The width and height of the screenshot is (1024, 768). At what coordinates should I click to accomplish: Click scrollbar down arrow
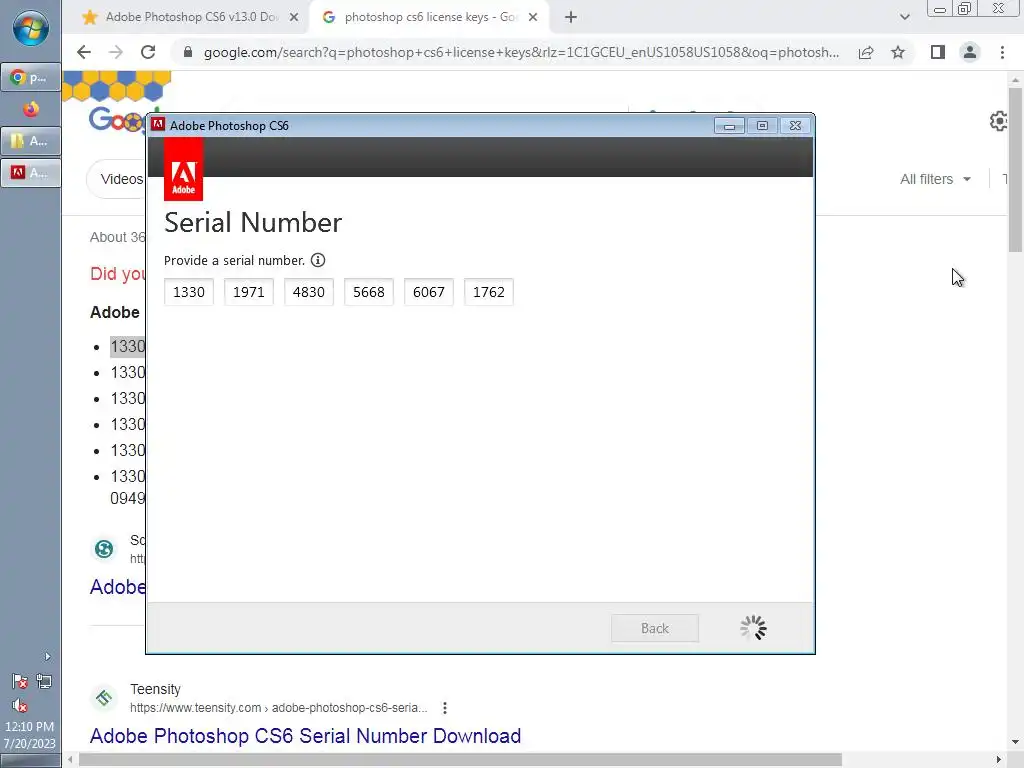click(x=1015, y=743)
